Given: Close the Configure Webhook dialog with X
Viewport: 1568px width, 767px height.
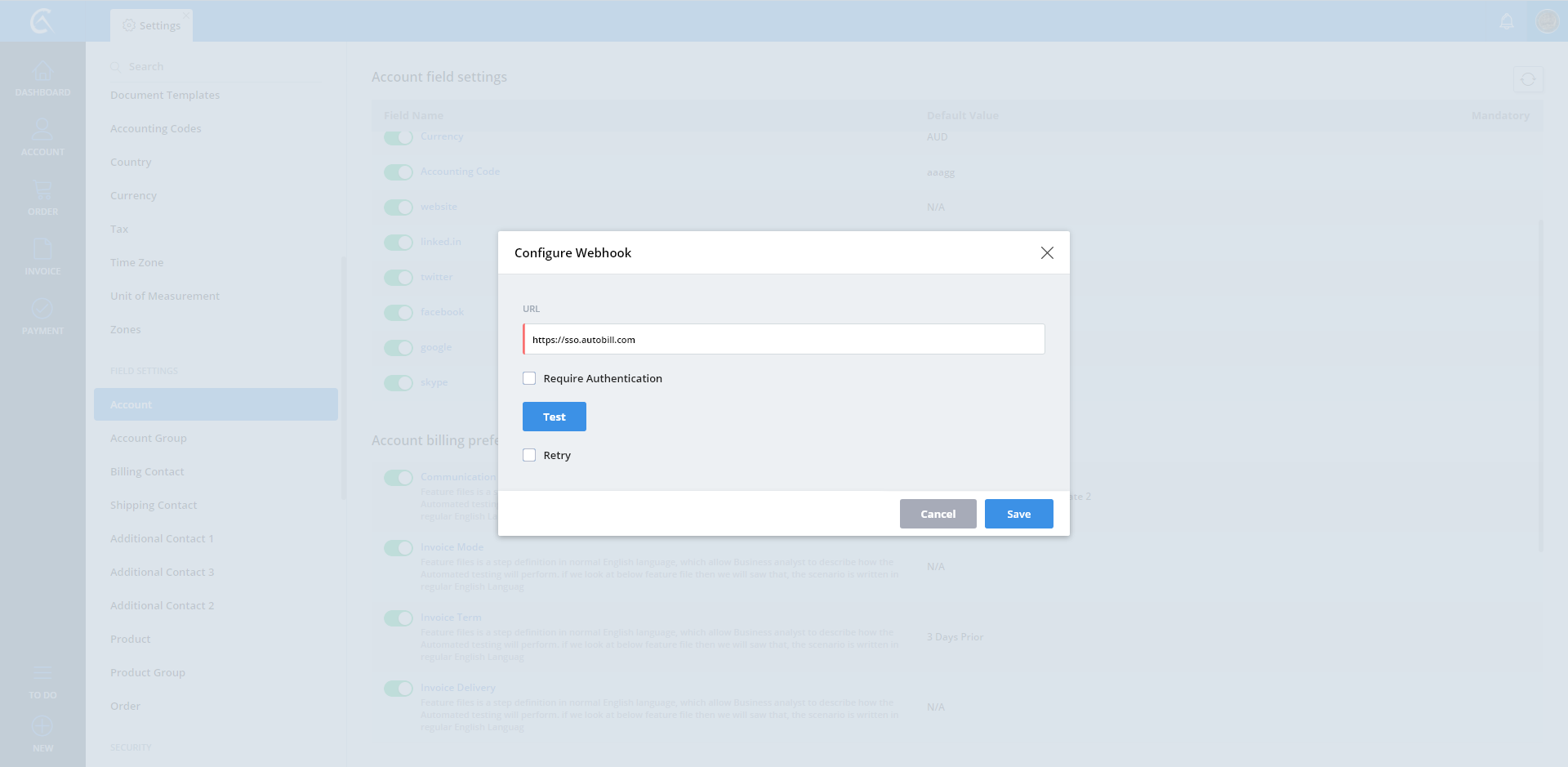Looking at the screenshot, I should point(1047,253).
